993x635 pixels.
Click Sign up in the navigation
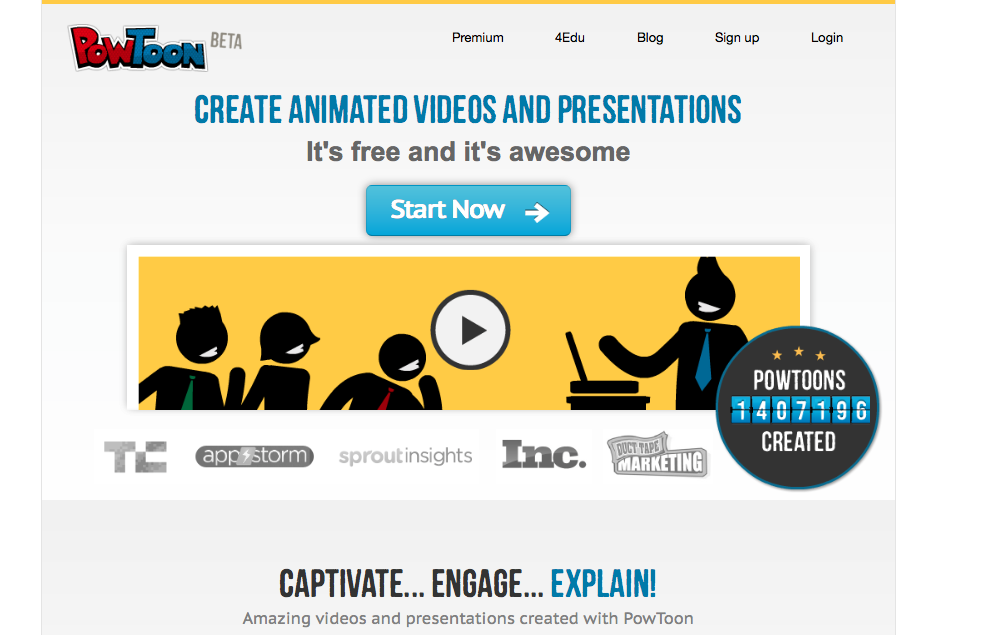point(737,38)
